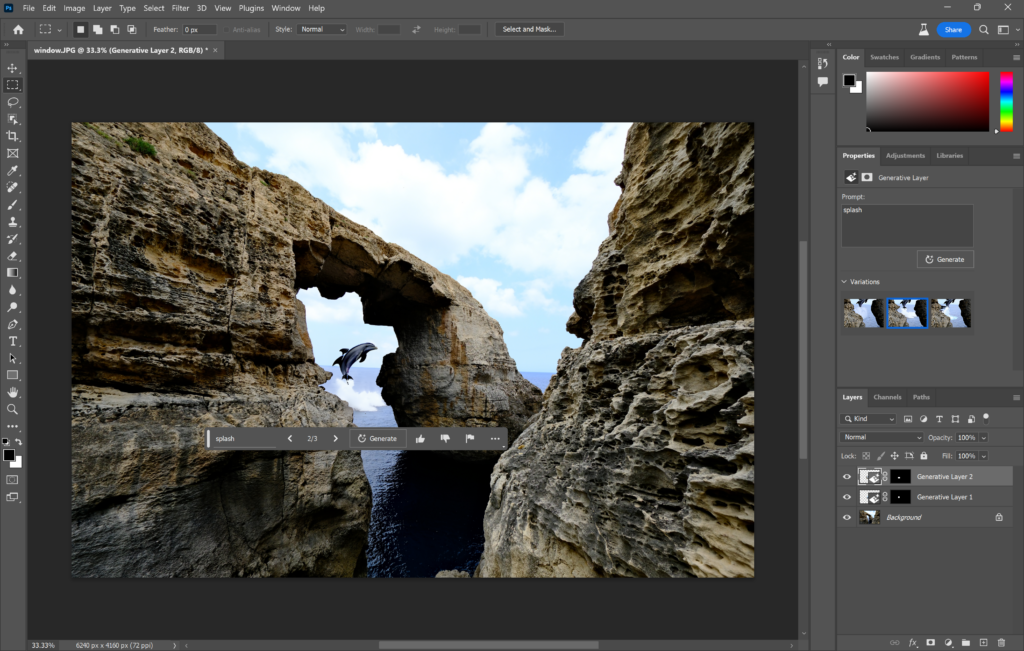Open the layer blending mode dropdown
The image size is (1024, 651).
pyautogui.click(x=882, y=437)
